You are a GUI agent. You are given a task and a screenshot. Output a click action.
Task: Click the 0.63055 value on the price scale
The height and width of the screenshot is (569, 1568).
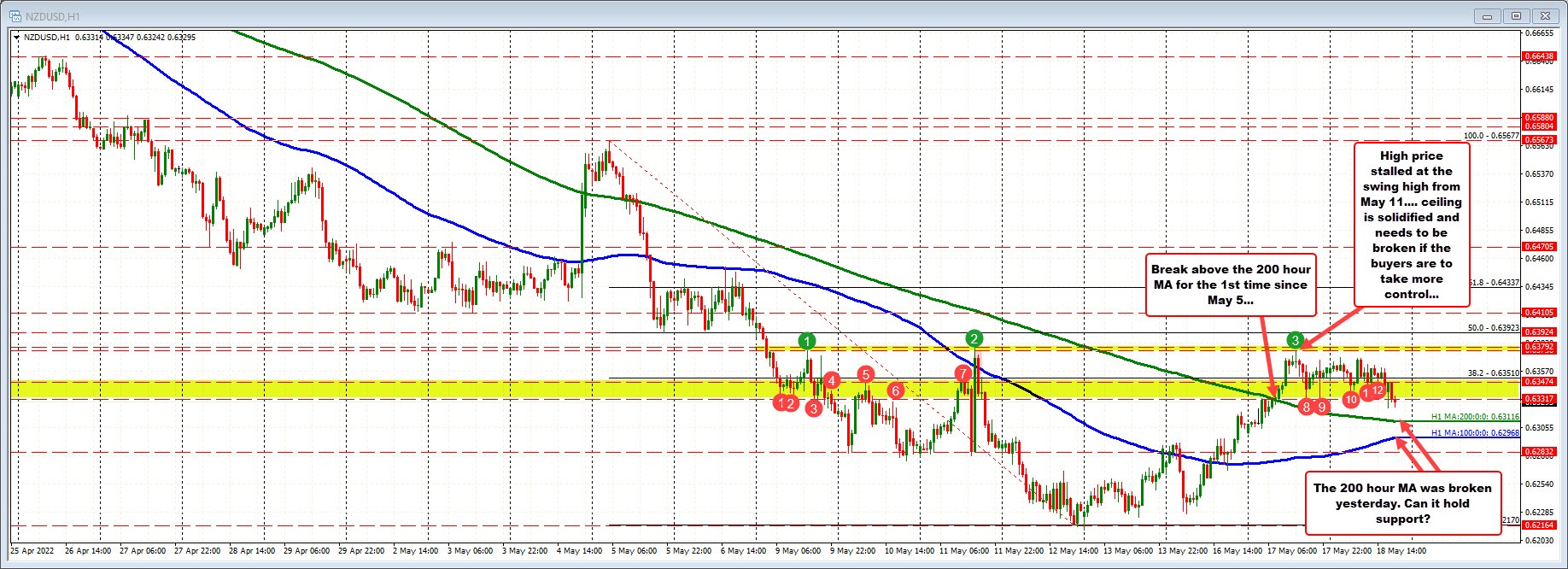[1539, 427]
